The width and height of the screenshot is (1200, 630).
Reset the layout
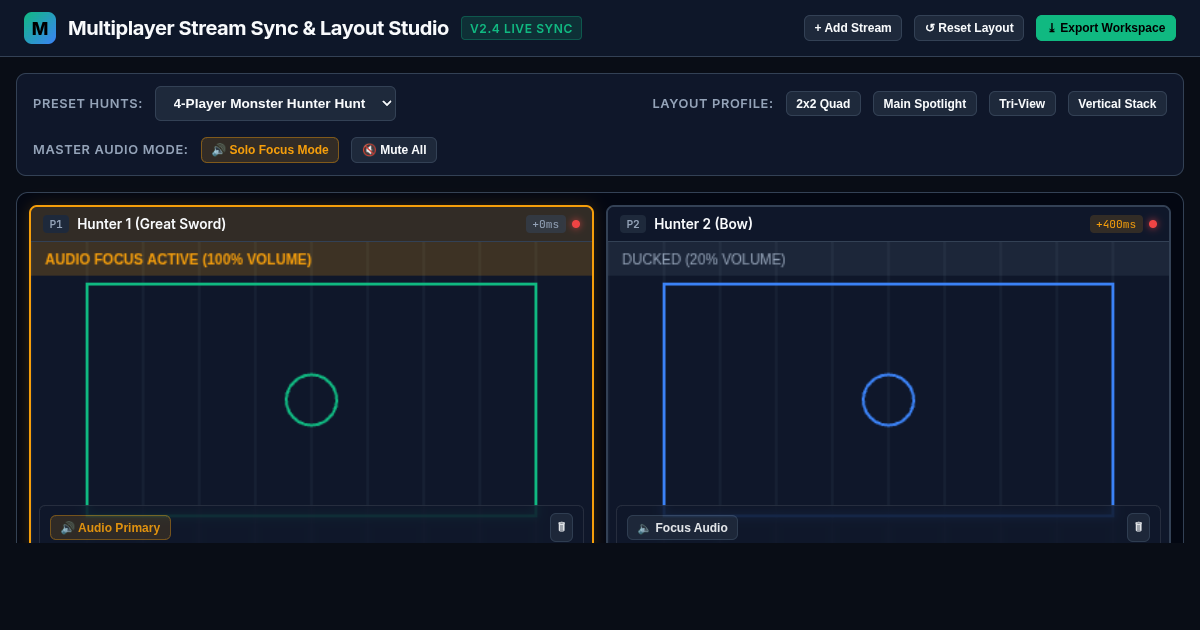(969, 28)
